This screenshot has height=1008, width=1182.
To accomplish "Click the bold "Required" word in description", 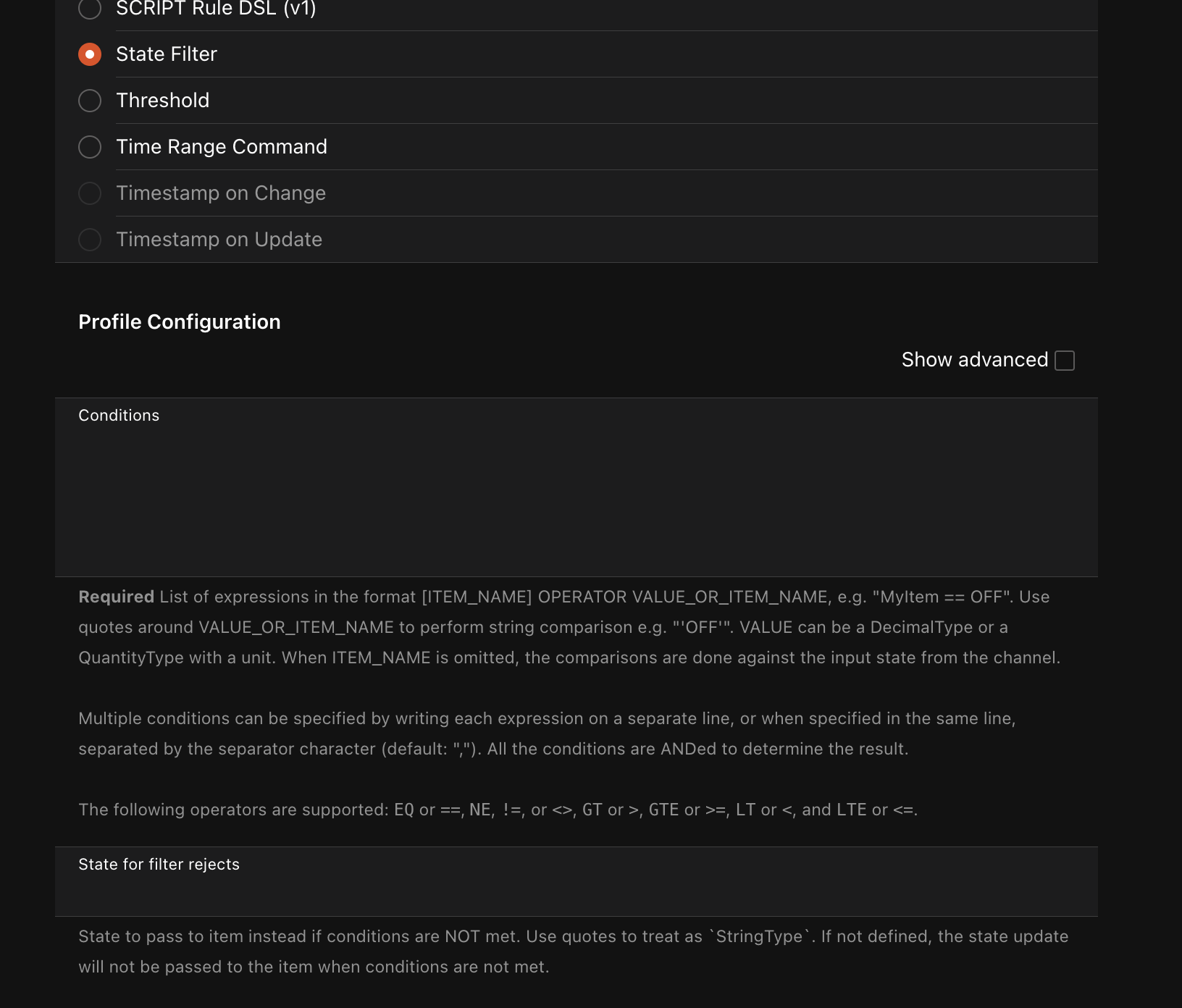I will pyautogui.click(x=116, y=597).
